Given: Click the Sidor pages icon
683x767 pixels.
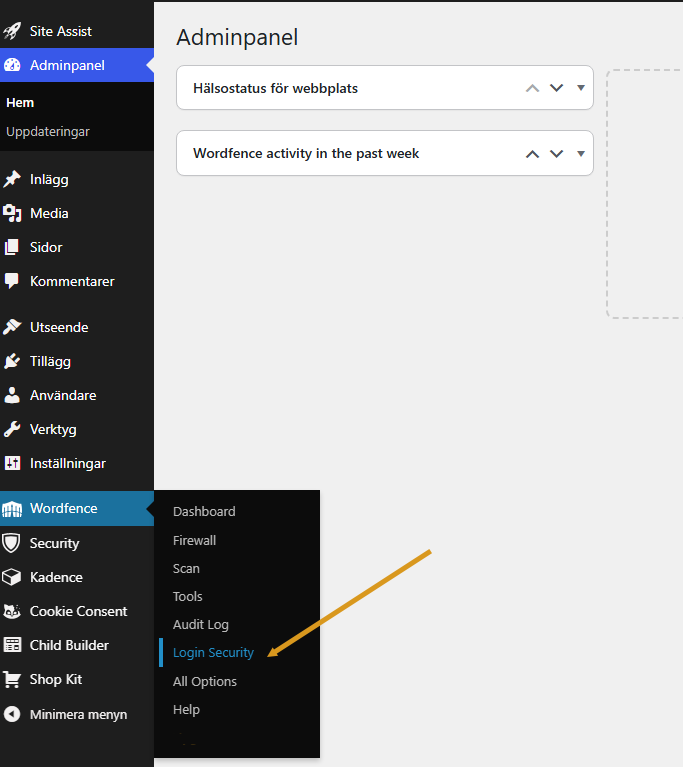Looking at the screenshot, I should tap(12, 247).
